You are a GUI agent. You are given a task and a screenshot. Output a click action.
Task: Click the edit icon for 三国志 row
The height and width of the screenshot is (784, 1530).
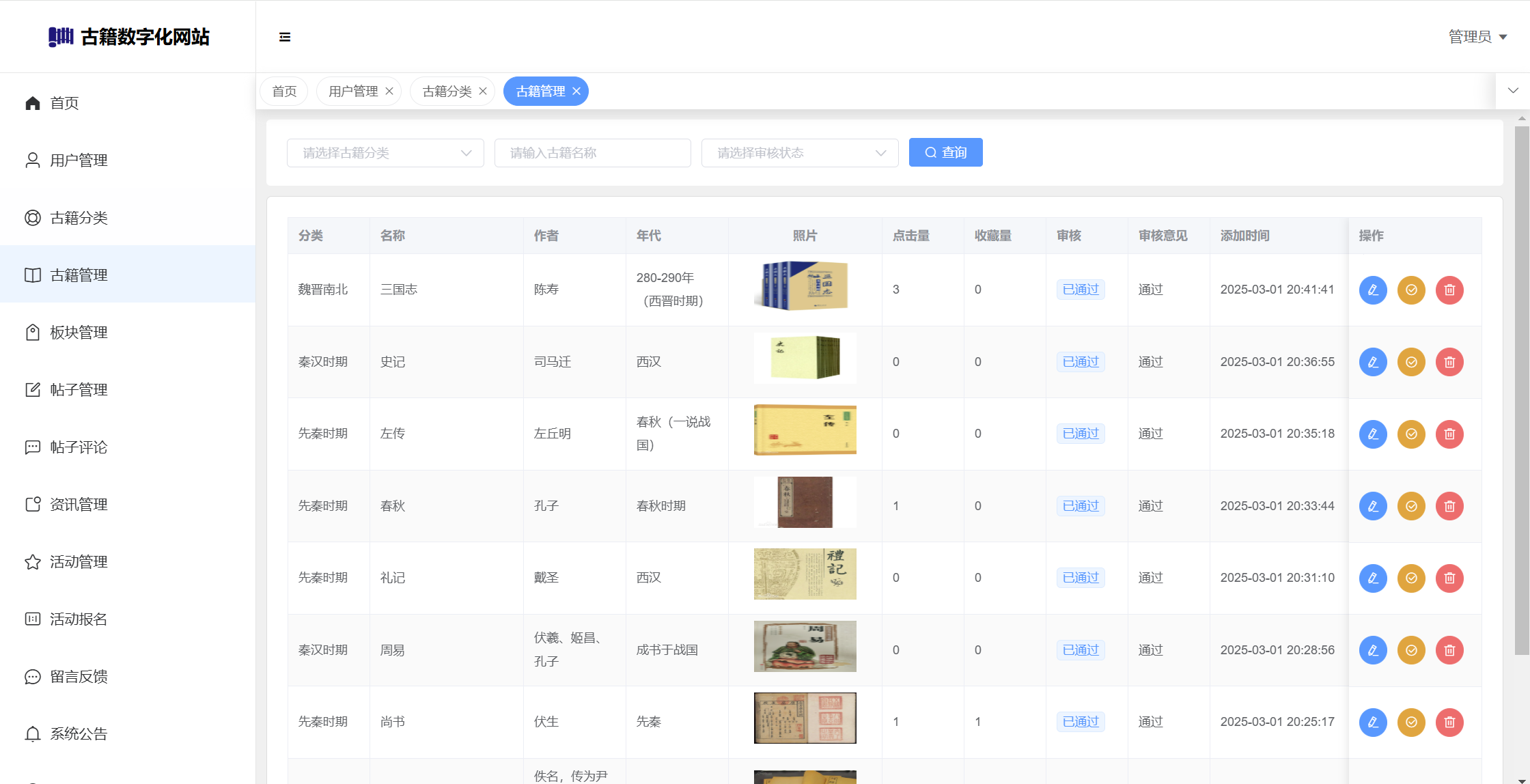1373,290
